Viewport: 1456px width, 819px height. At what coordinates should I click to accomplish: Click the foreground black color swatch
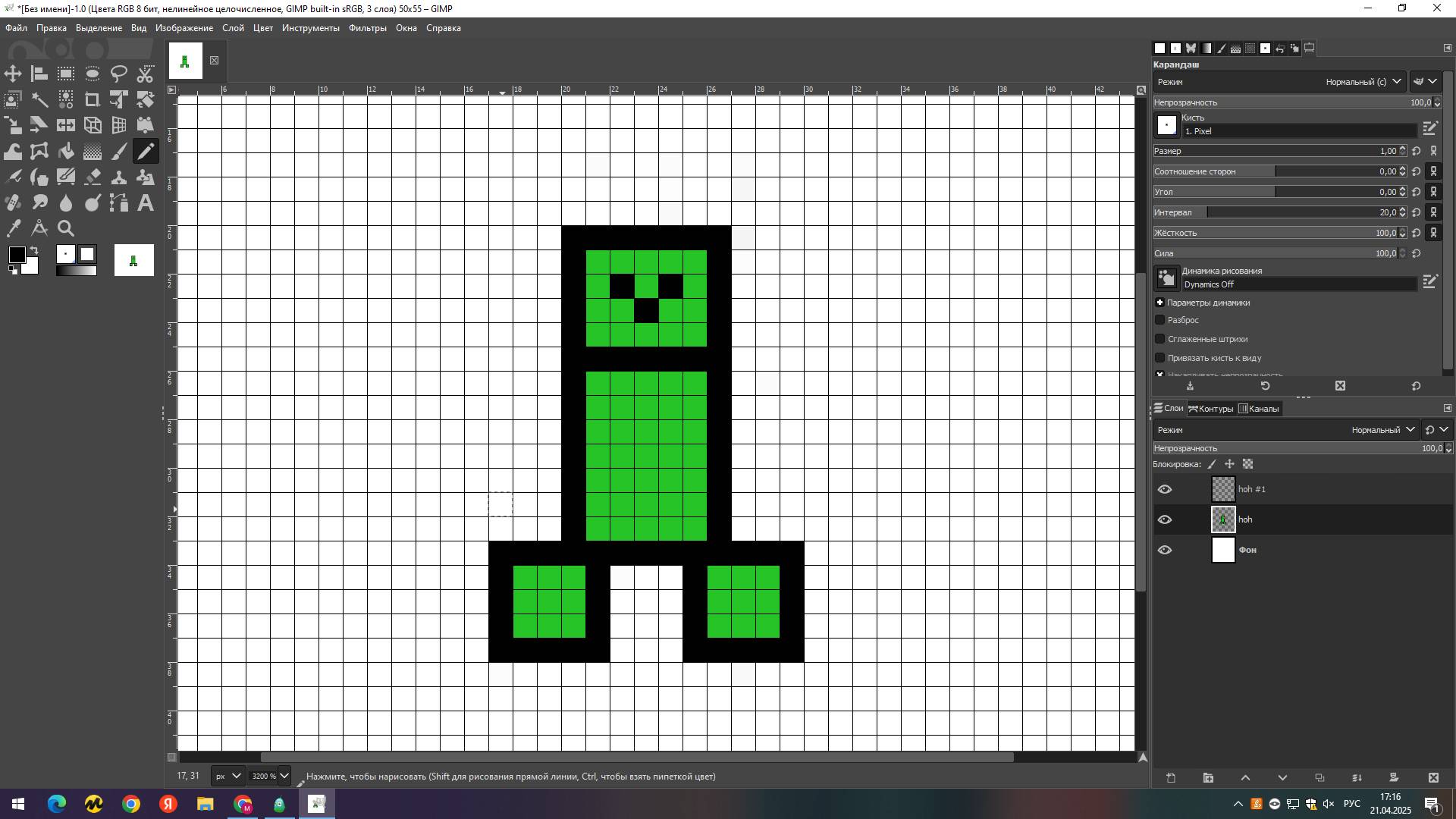tap(17, 255)
